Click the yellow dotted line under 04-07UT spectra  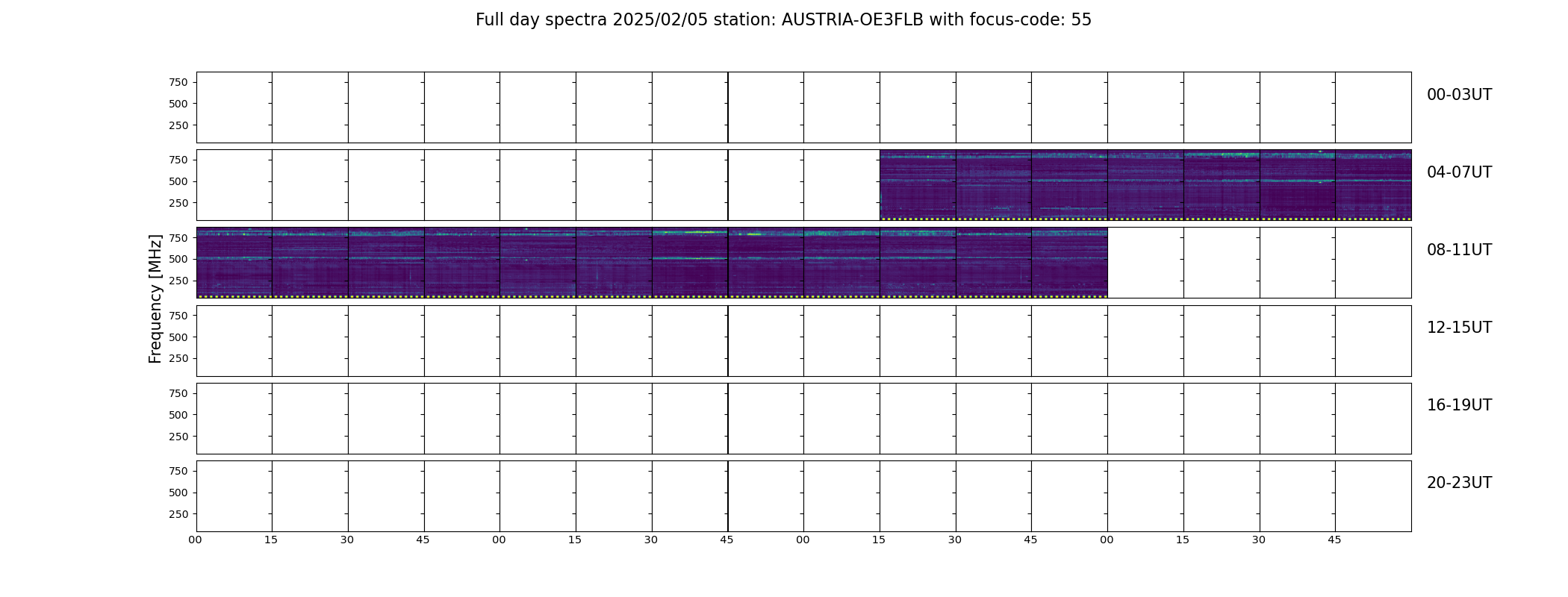click(1145, 219)
